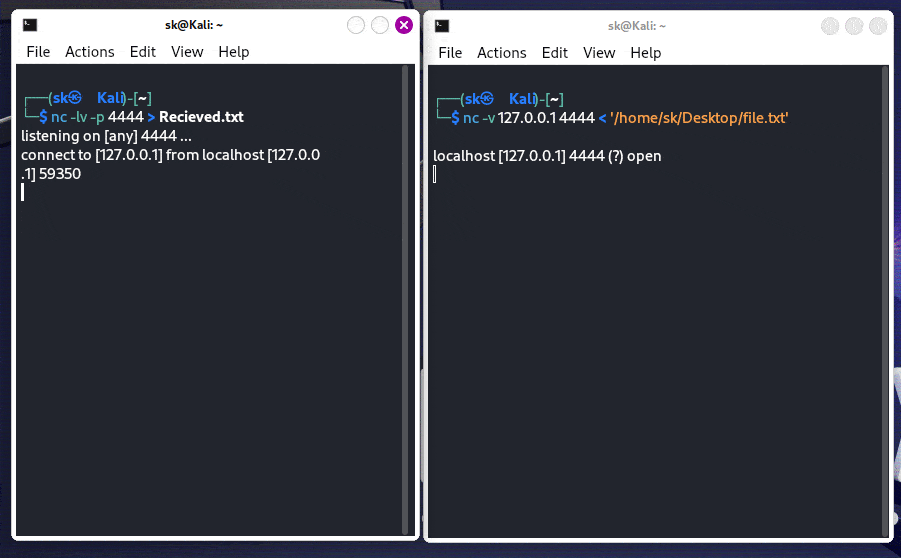Image resolution: width=901 pixels, height=558 pixels.
Task: Maximize the left terminal running the nc listener
Action: 380,25
